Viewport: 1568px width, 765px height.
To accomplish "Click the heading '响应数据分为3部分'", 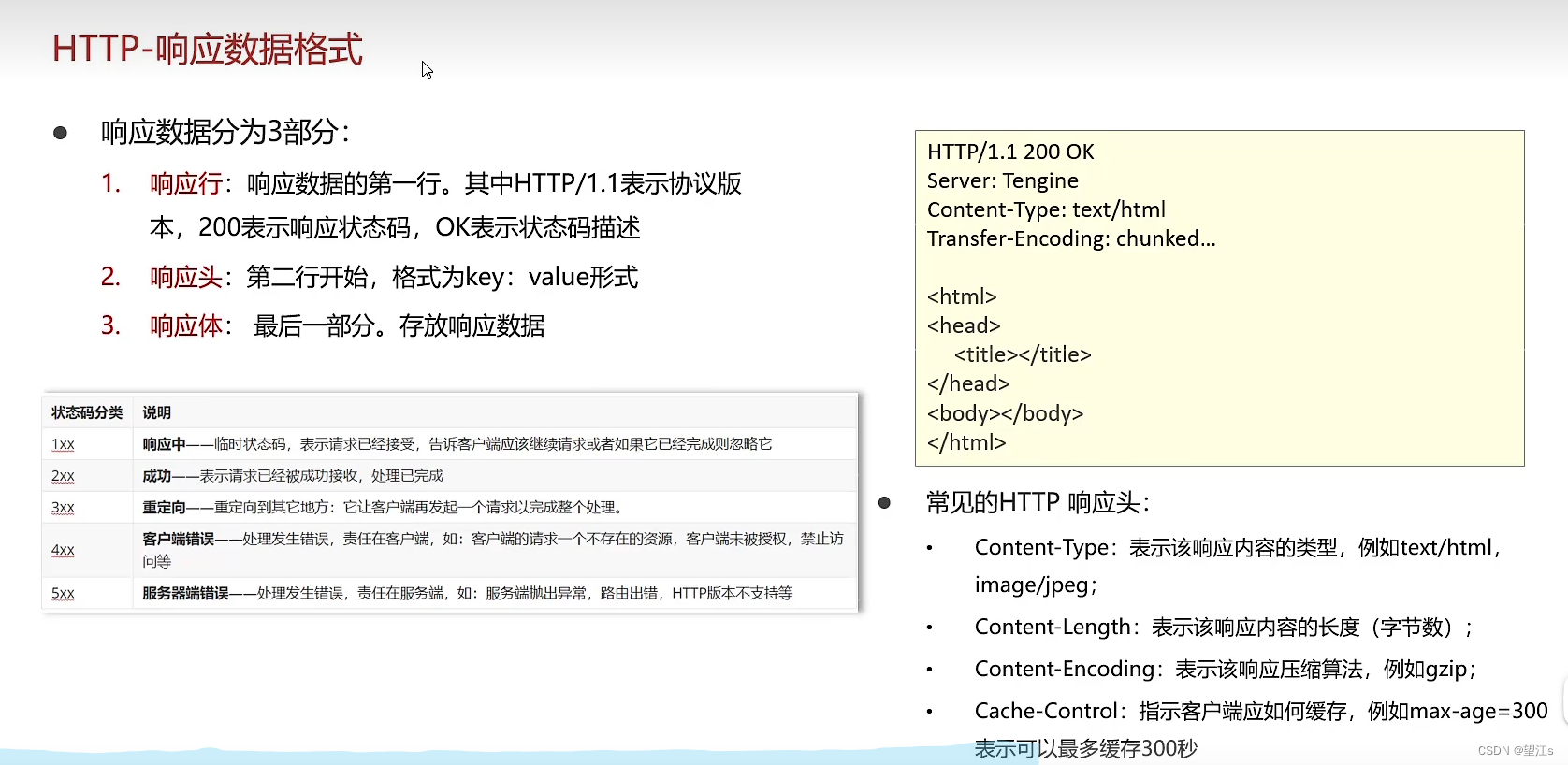I will point(225,132).
